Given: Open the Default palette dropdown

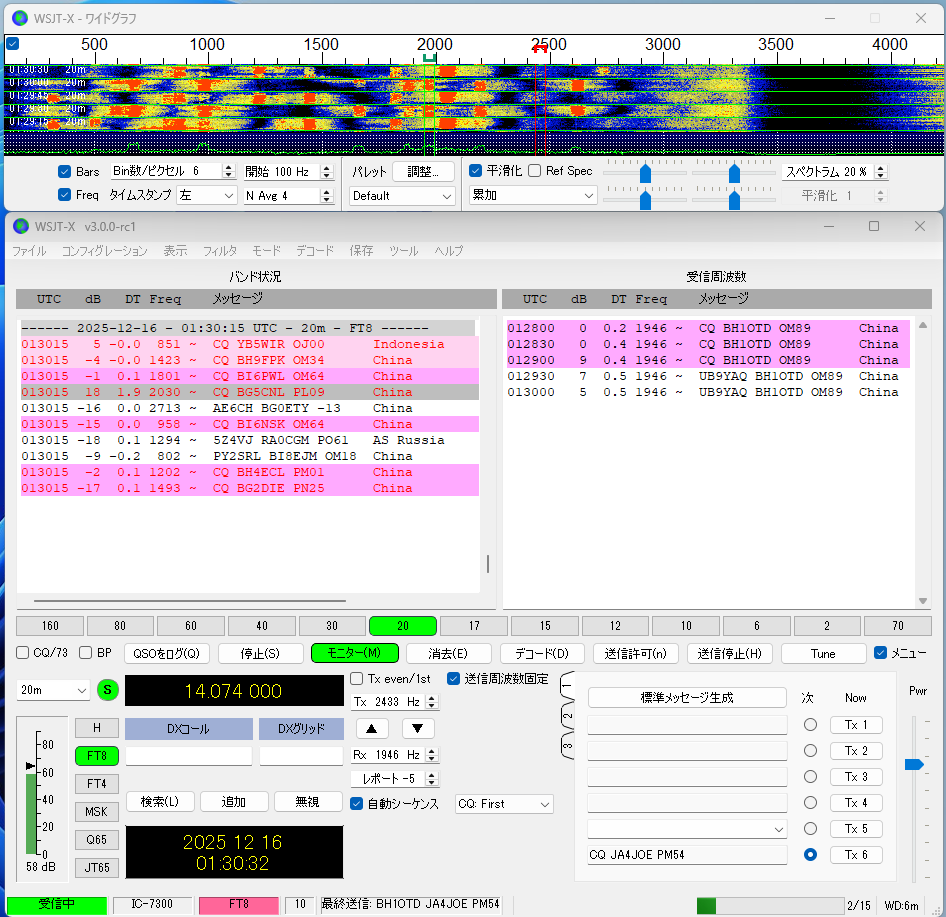Looking at the screenshot, I should tap(402, 196).
